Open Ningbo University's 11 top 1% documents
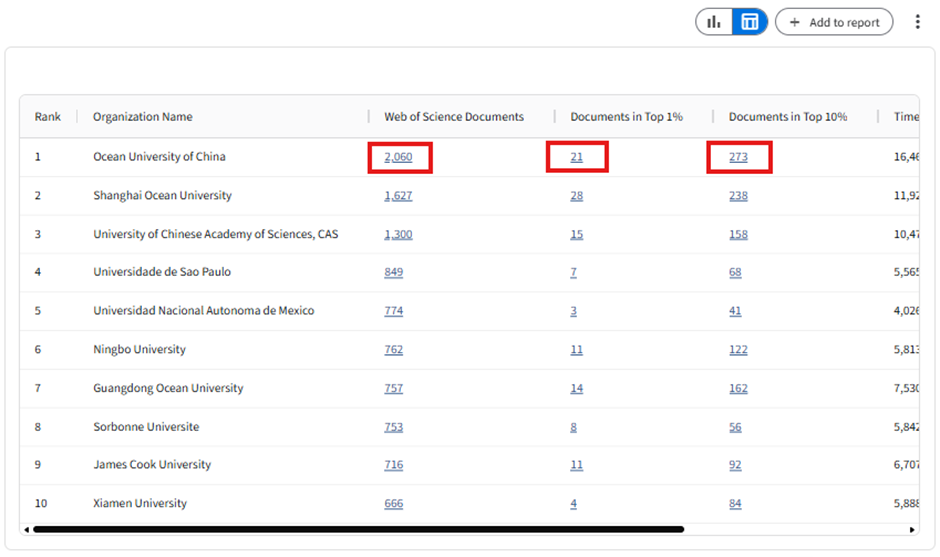The height and width of the screenshot is (557, 940). [576, 350]
